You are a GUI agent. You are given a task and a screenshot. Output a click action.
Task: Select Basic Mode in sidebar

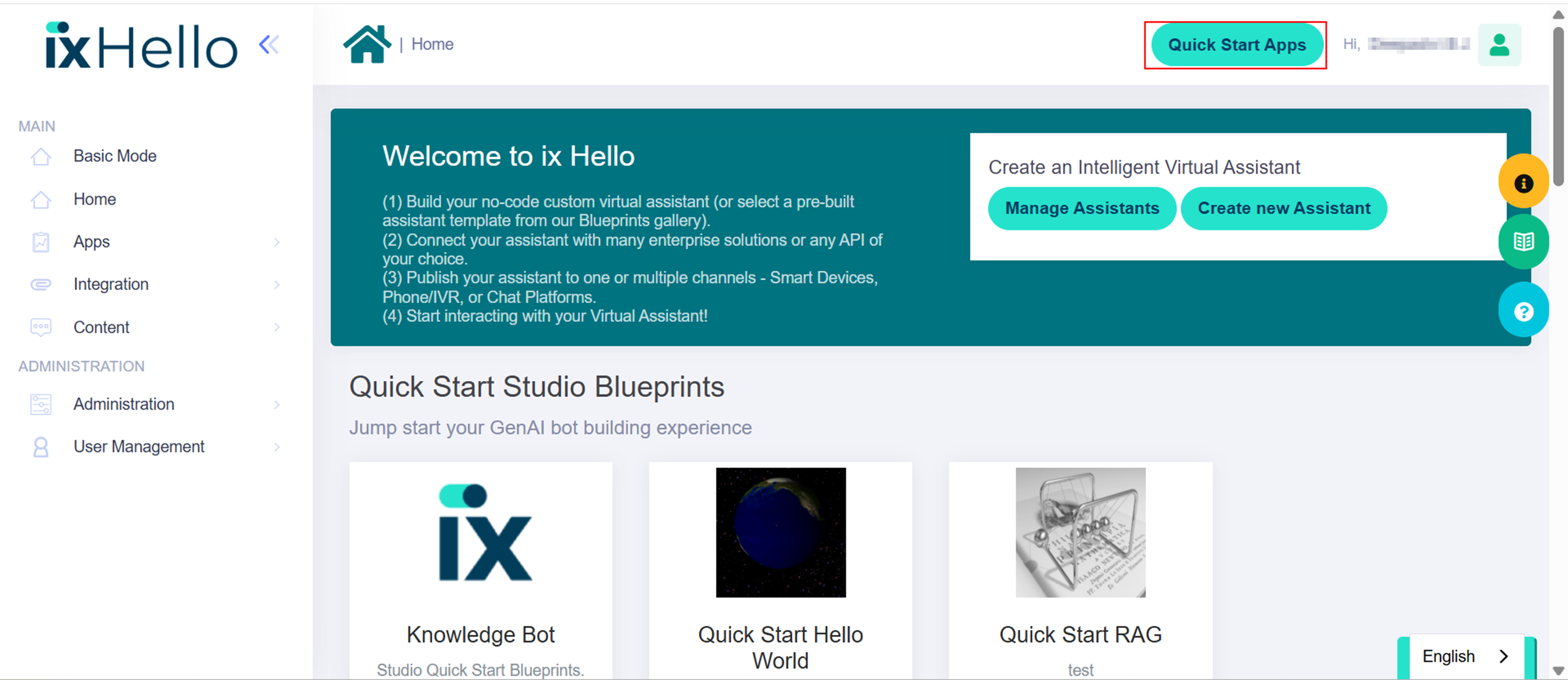pos(115,156)
